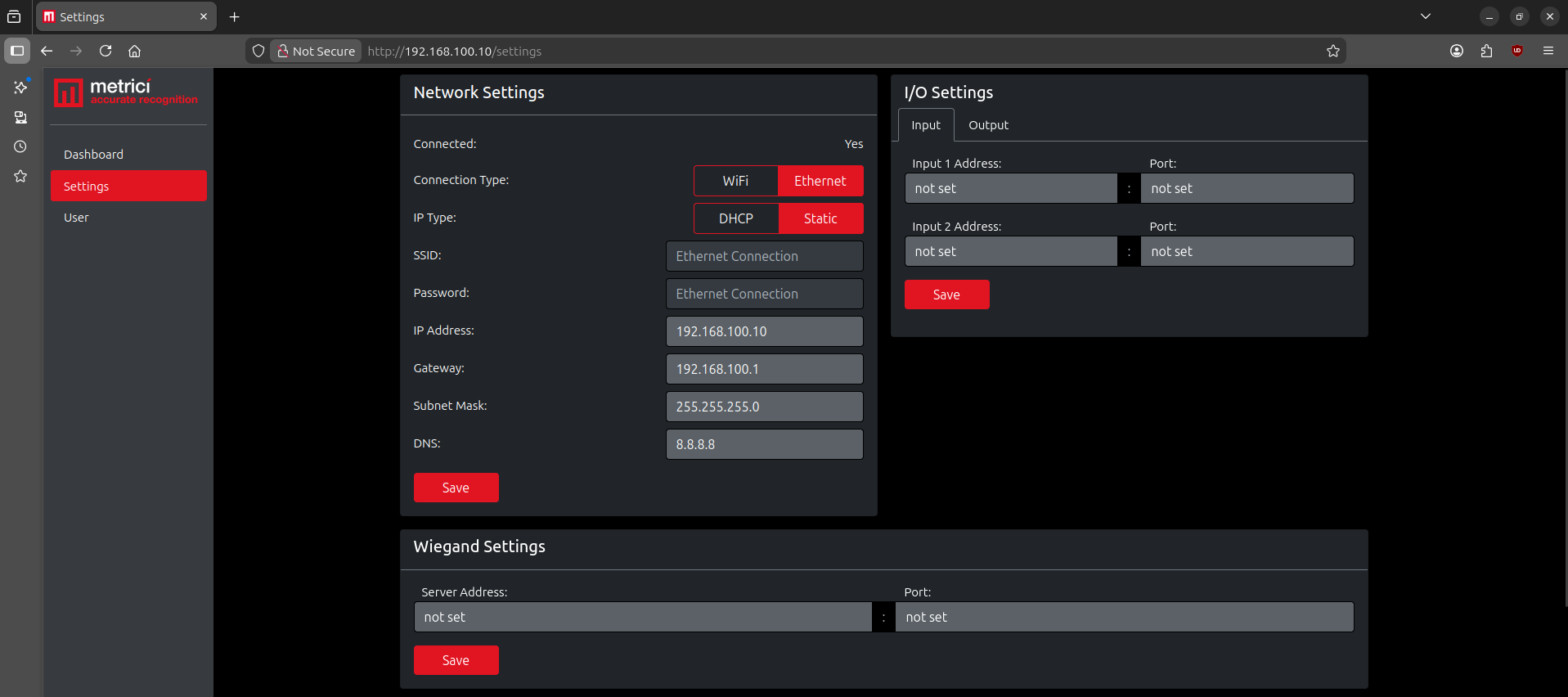Open recent browsing Firefox View icon

[x=14, y=16]
